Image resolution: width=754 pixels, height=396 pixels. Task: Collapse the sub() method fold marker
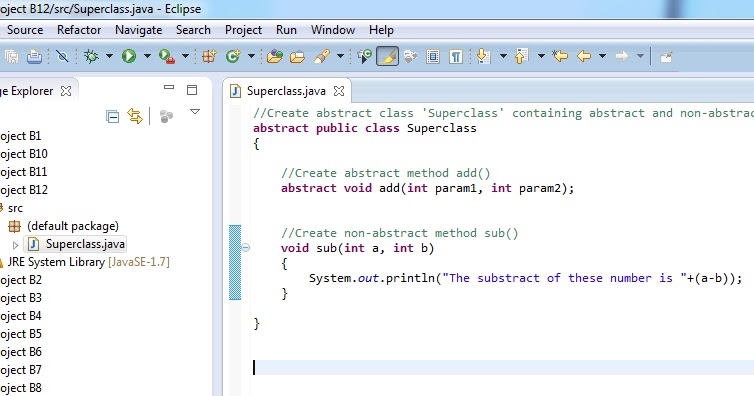point(245,248)
